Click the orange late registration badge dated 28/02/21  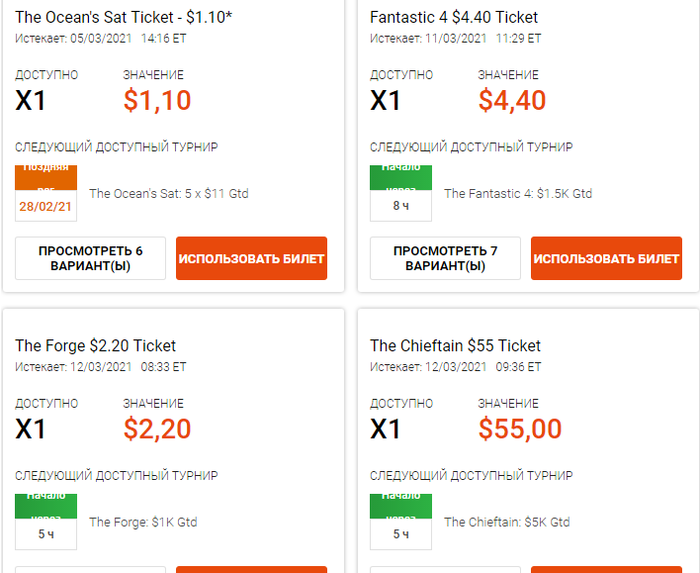coord(47,193)
